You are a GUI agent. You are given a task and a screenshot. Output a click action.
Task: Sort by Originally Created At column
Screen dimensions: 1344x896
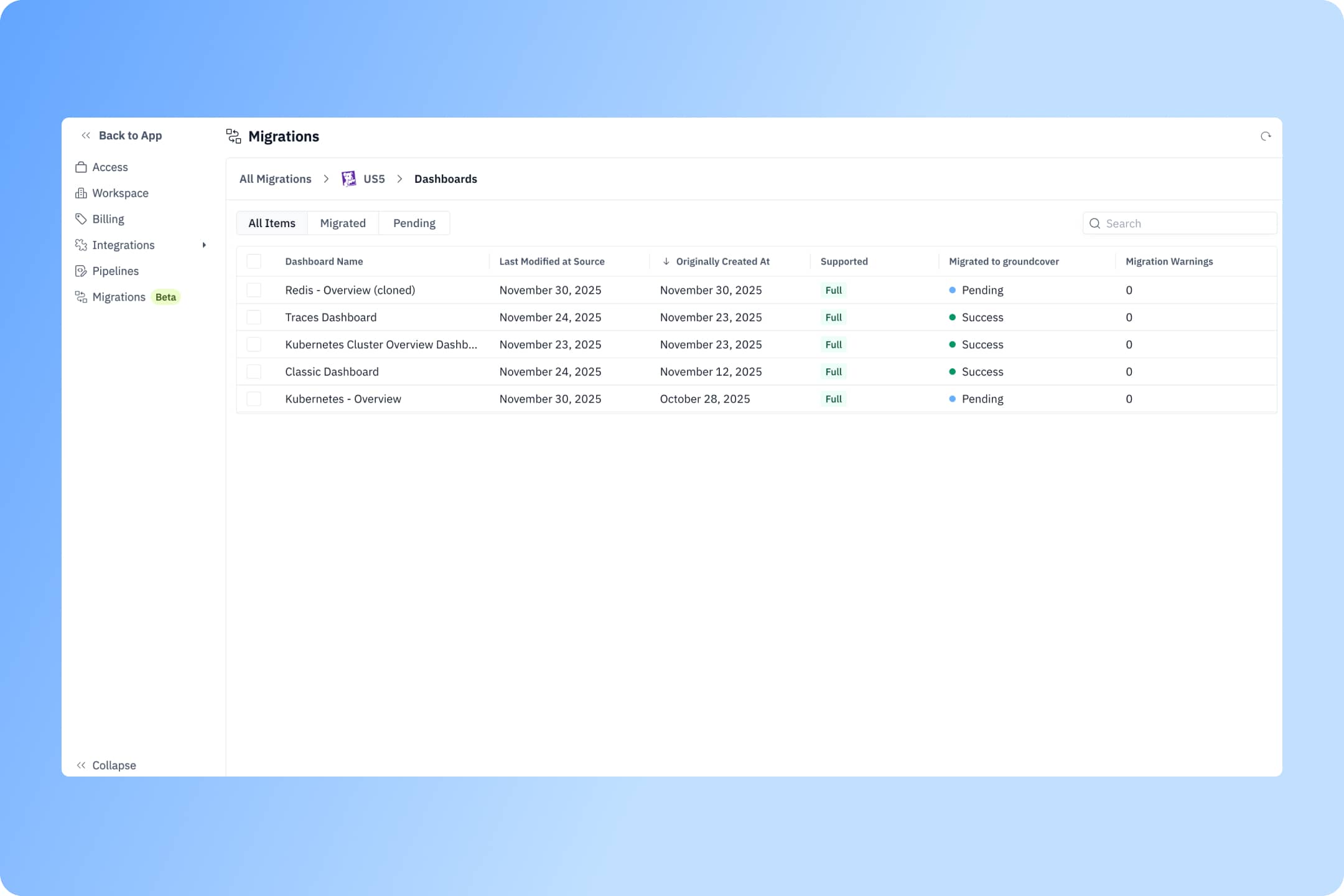[x=722, y=262]
